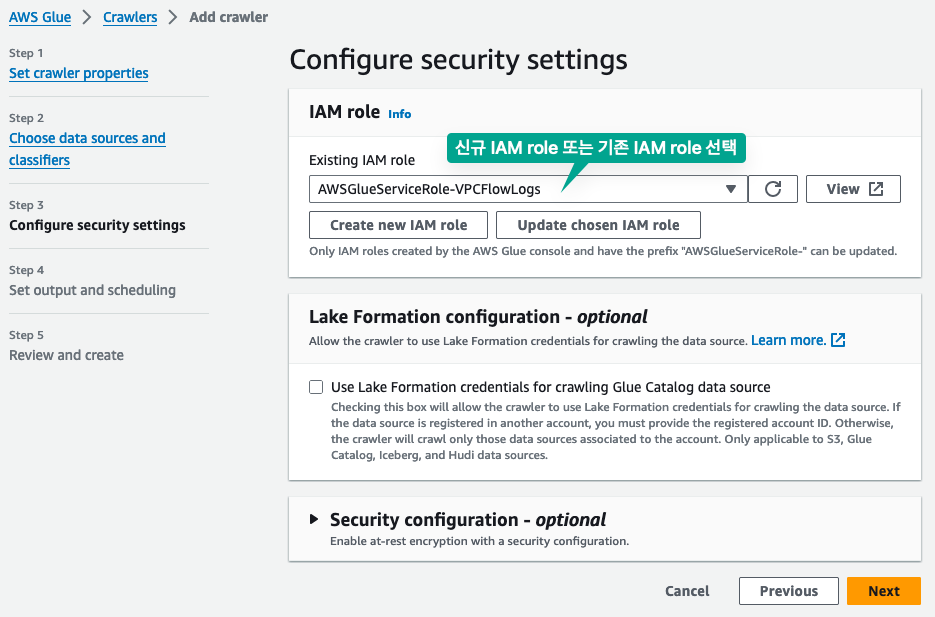
Task: Click the refresh IAM roles icon button
Action: pyautogui.click(x=773, y=189)
